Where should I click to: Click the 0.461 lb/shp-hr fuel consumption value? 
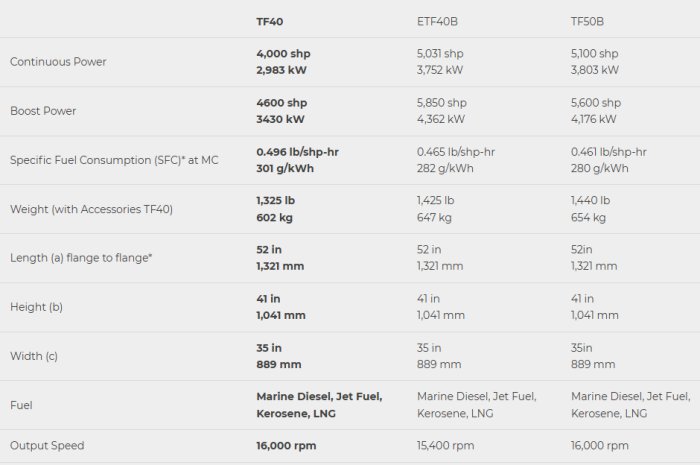(608, 151)
